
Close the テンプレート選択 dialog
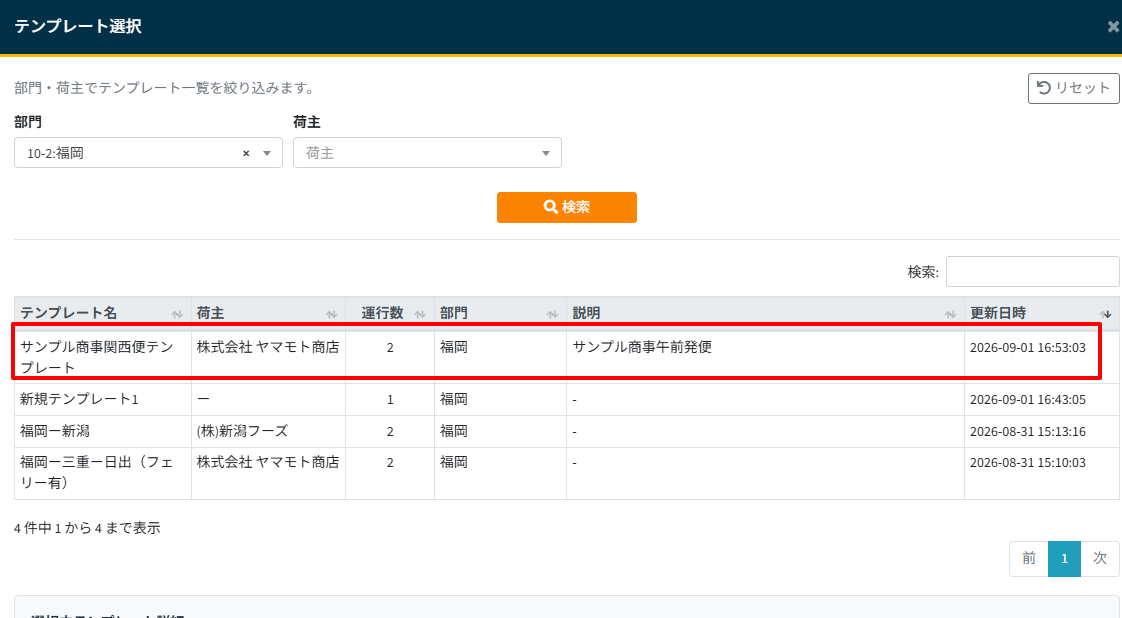[x=1113, y=26]
